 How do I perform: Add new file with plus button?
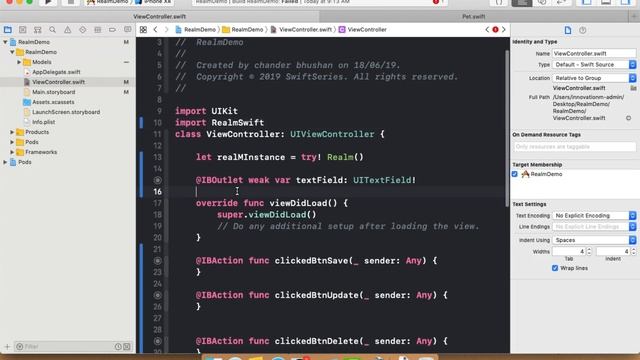[x=7, y=347]
